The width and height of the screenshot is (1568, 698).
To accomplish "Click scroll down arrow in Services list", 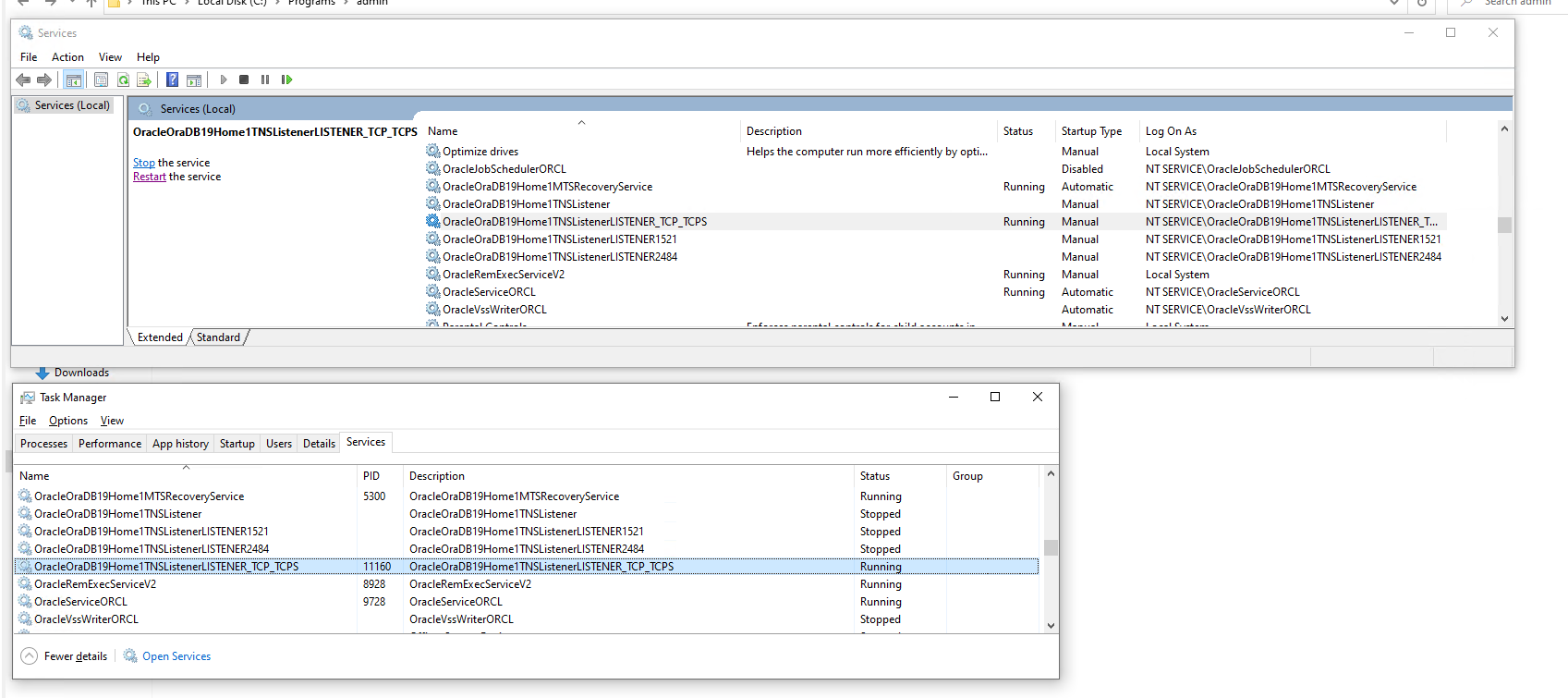I will pyautogui.click(x=1504, y=319).
